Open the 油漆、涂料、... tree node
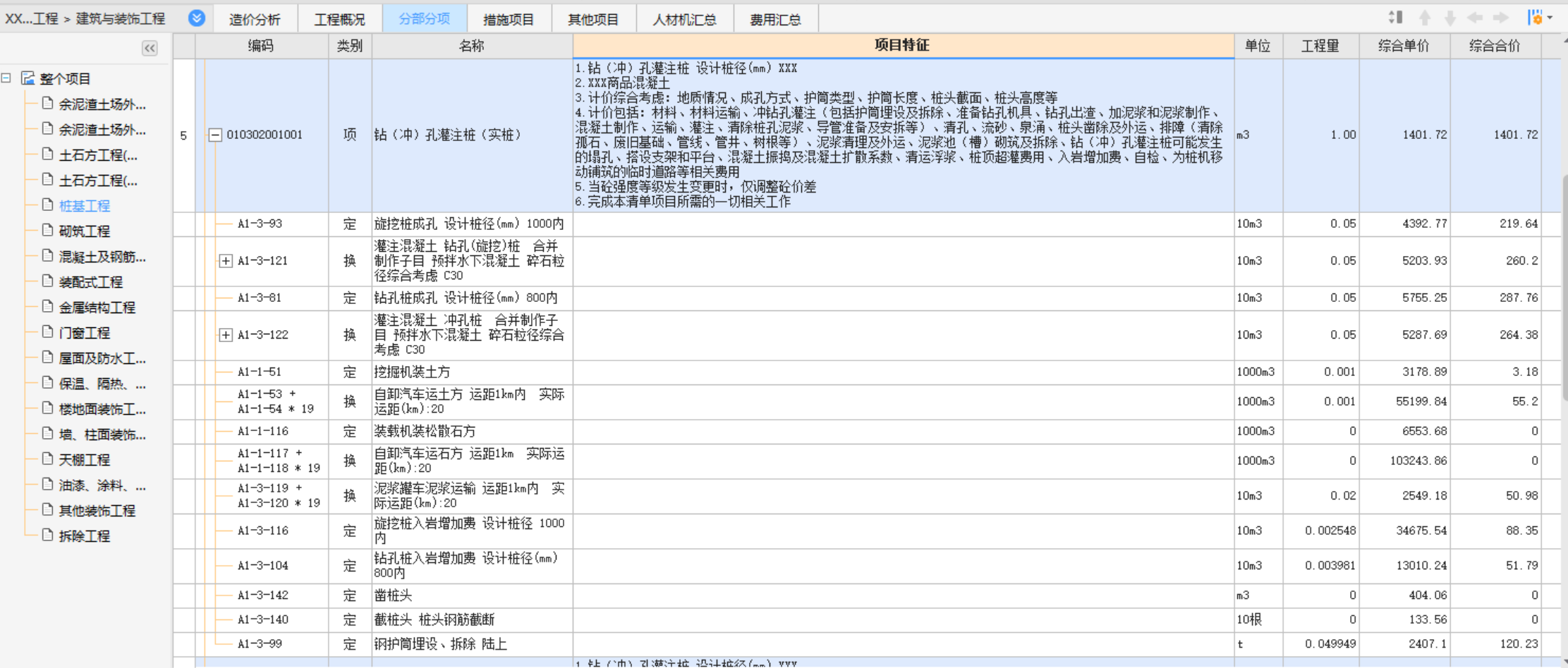 click(102, 485)
